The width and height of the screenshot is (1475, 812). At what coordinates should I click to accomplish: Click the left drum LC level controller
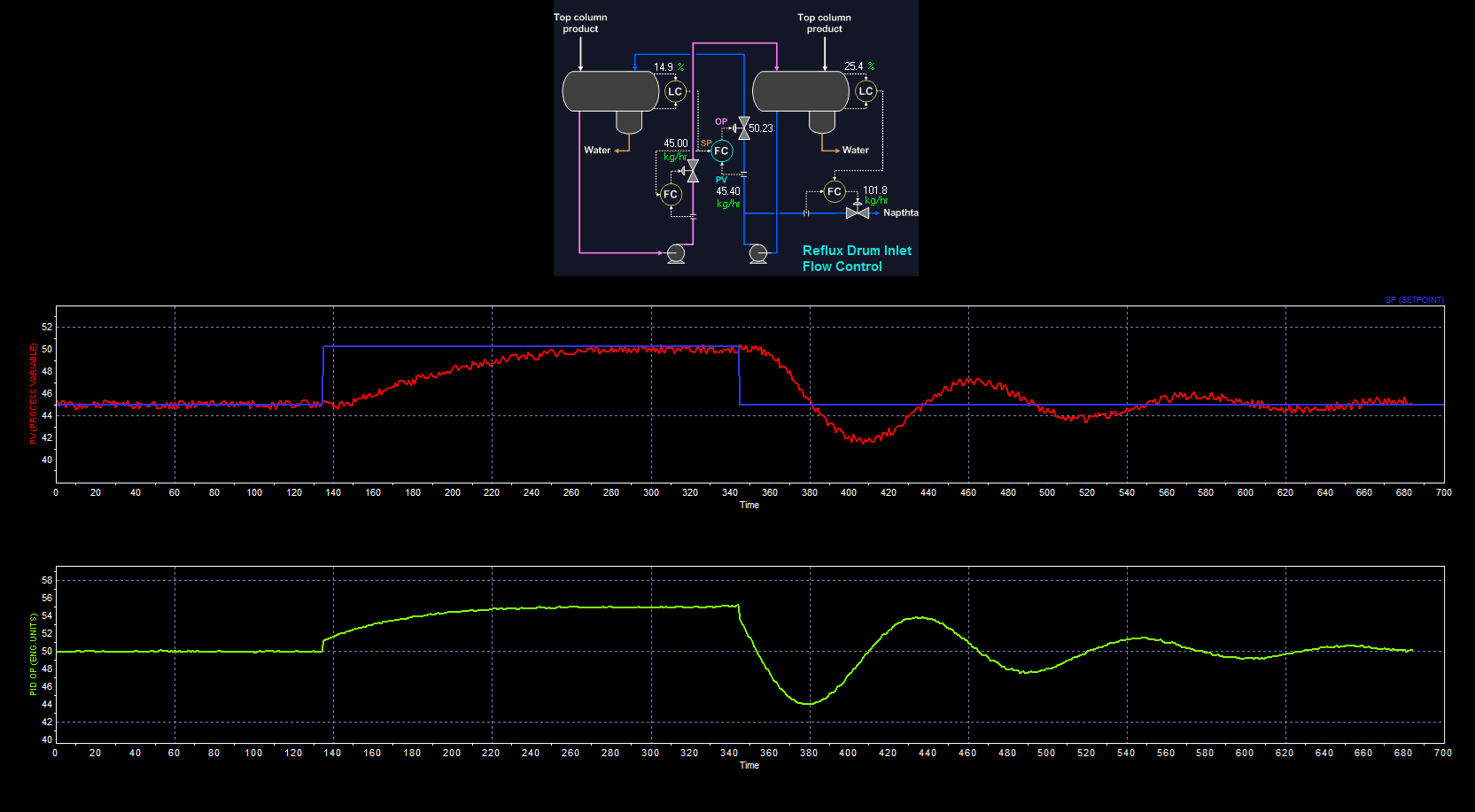[x=675, y=91]
